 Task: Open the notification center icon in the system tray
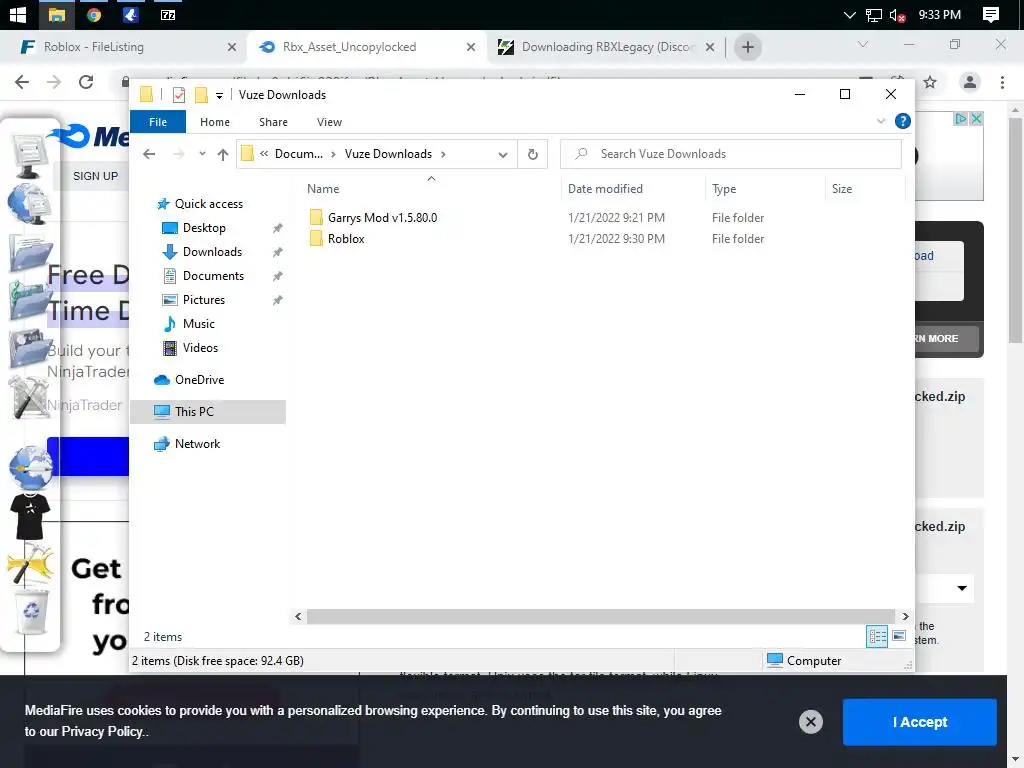point(991,14)
